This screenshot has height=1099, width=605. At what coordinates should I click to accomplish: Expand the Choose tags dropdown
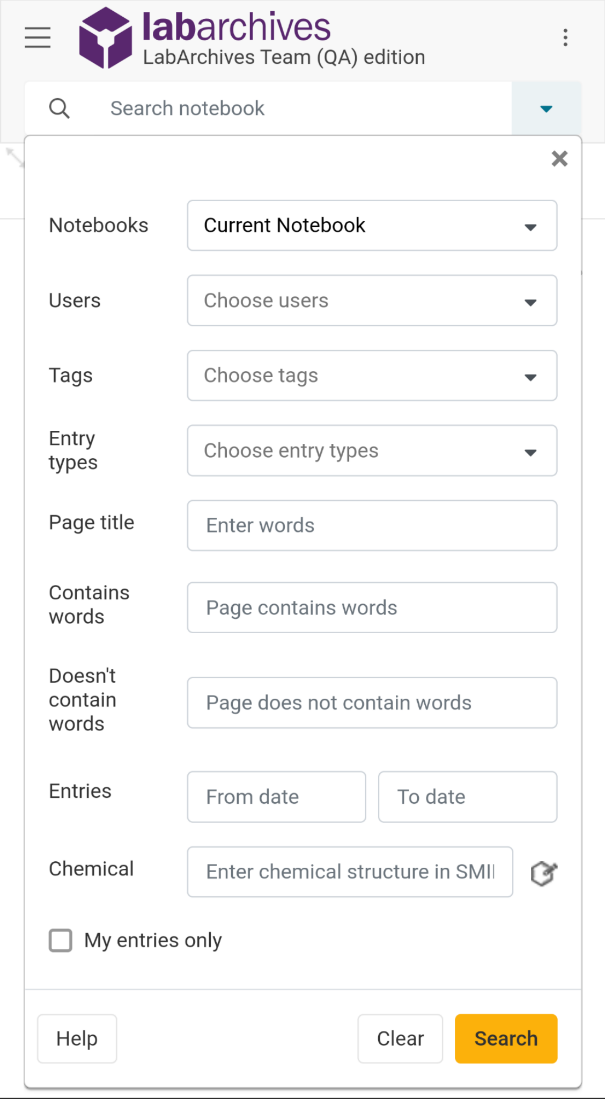[x=372, y=376]
